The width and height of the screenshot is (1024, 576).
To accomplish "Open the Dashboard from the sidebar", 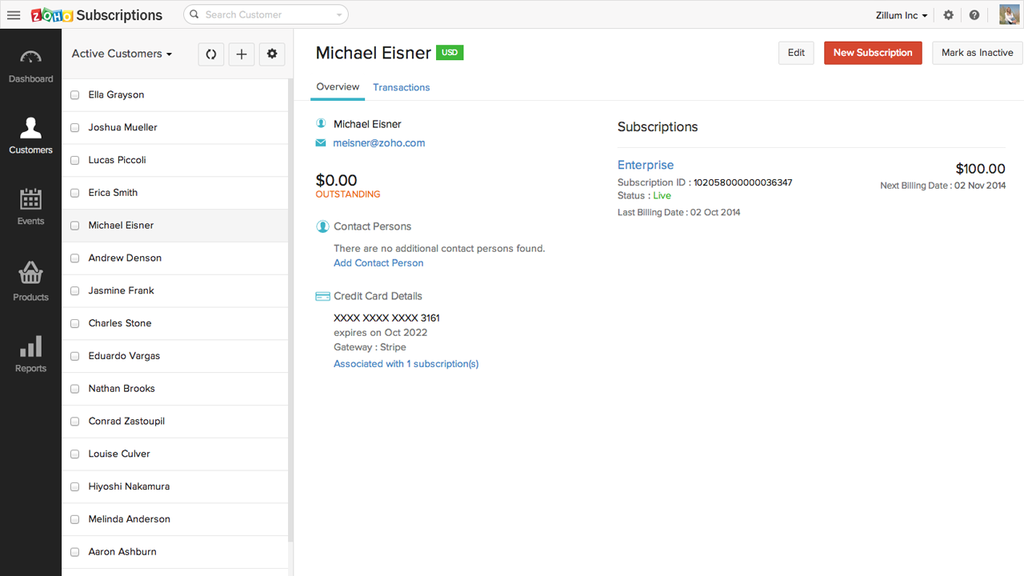I will [30, 62].
